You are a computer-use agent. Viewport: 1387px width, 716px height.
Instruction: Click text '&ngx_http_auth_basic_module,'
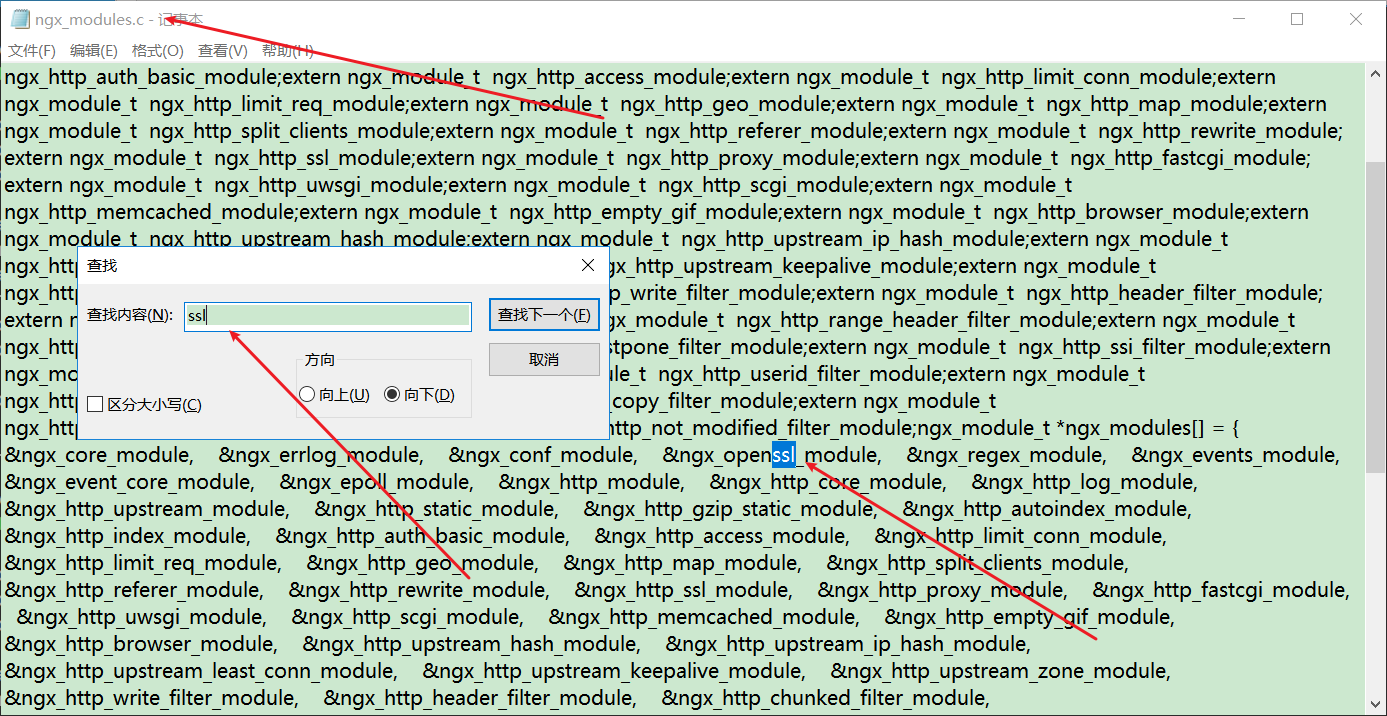click(423, 537)
